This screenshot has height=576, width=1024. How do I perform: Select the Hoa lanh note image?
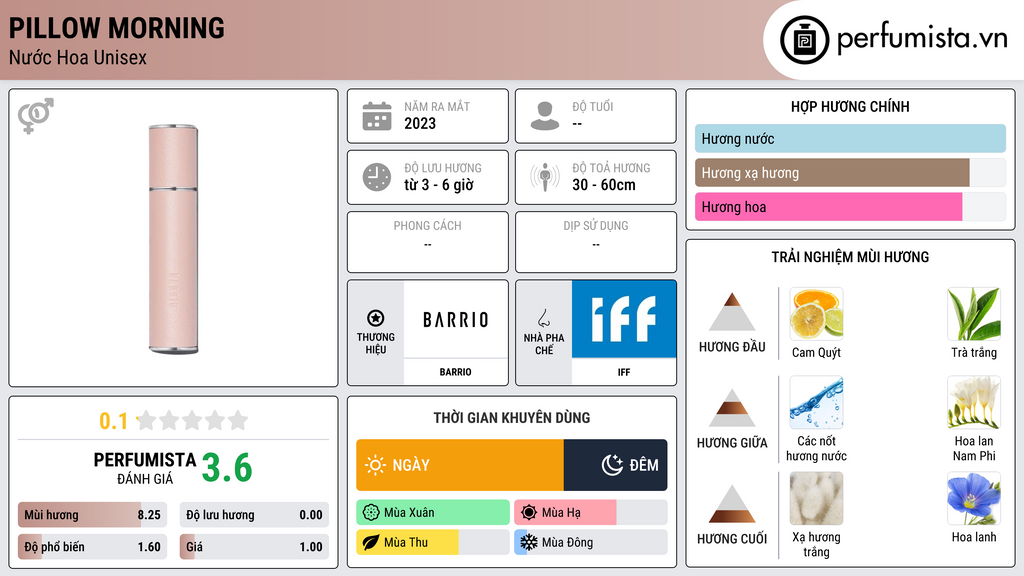pyautogui.click(x=974, y=499)
